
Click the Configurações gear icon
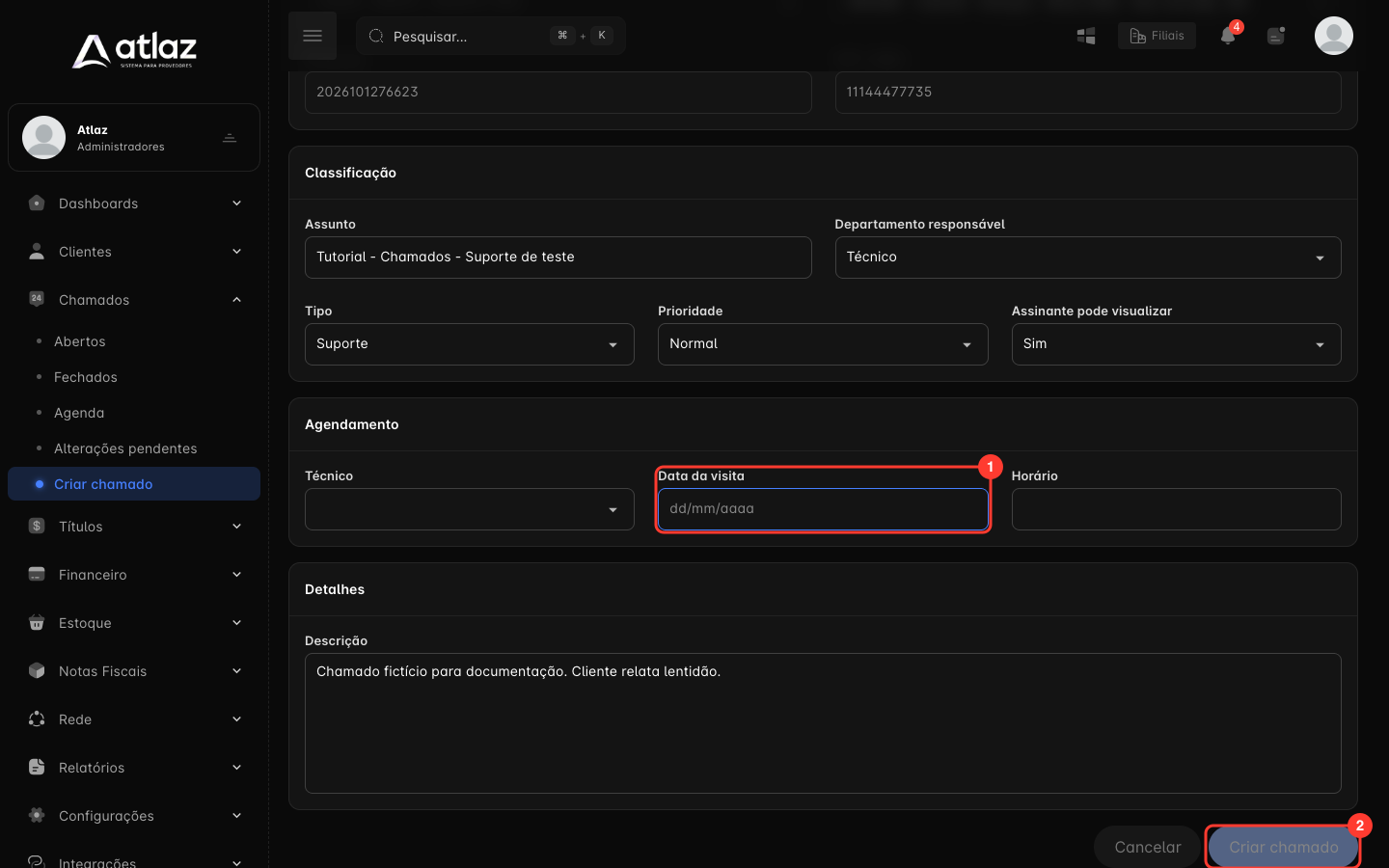coord(37,816)
